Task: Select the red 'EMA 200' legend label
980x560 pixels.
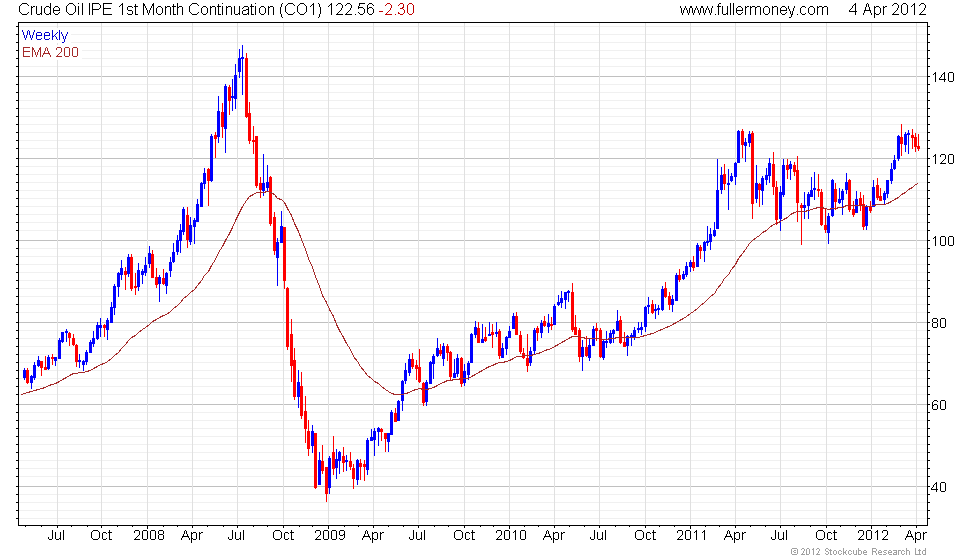Action: point(50,52)
